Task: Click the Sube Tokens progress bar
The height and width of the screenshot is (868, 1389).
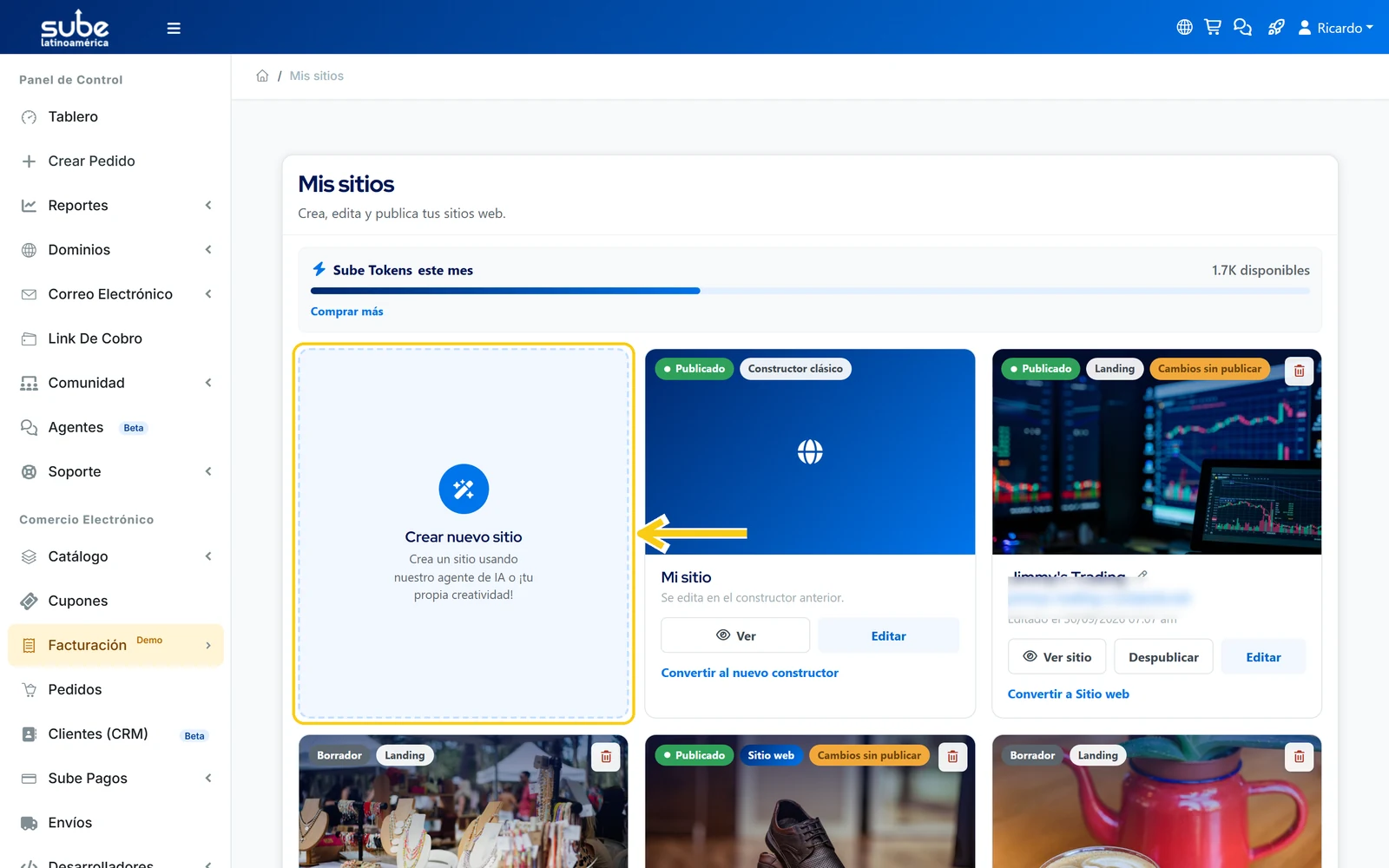Action: click(810, 291)
